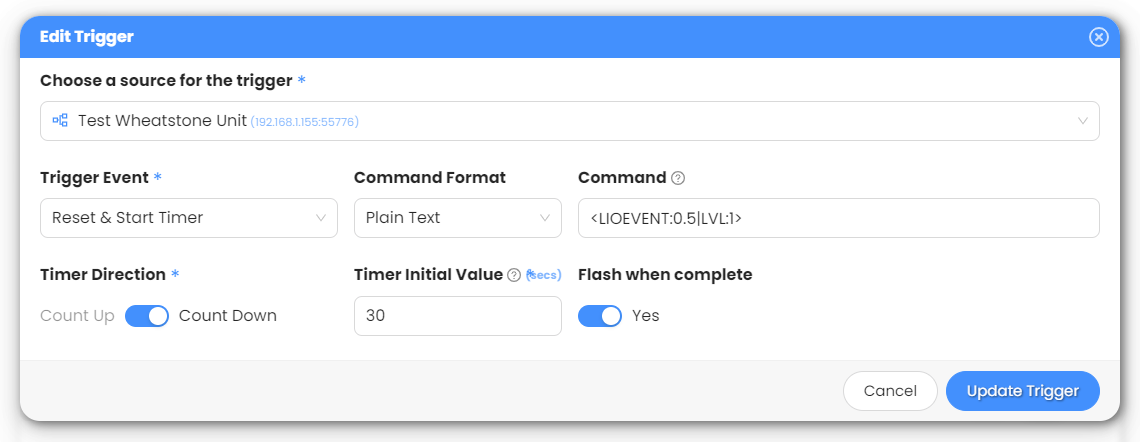Click the (secs) units link

(x=544, y=275)
